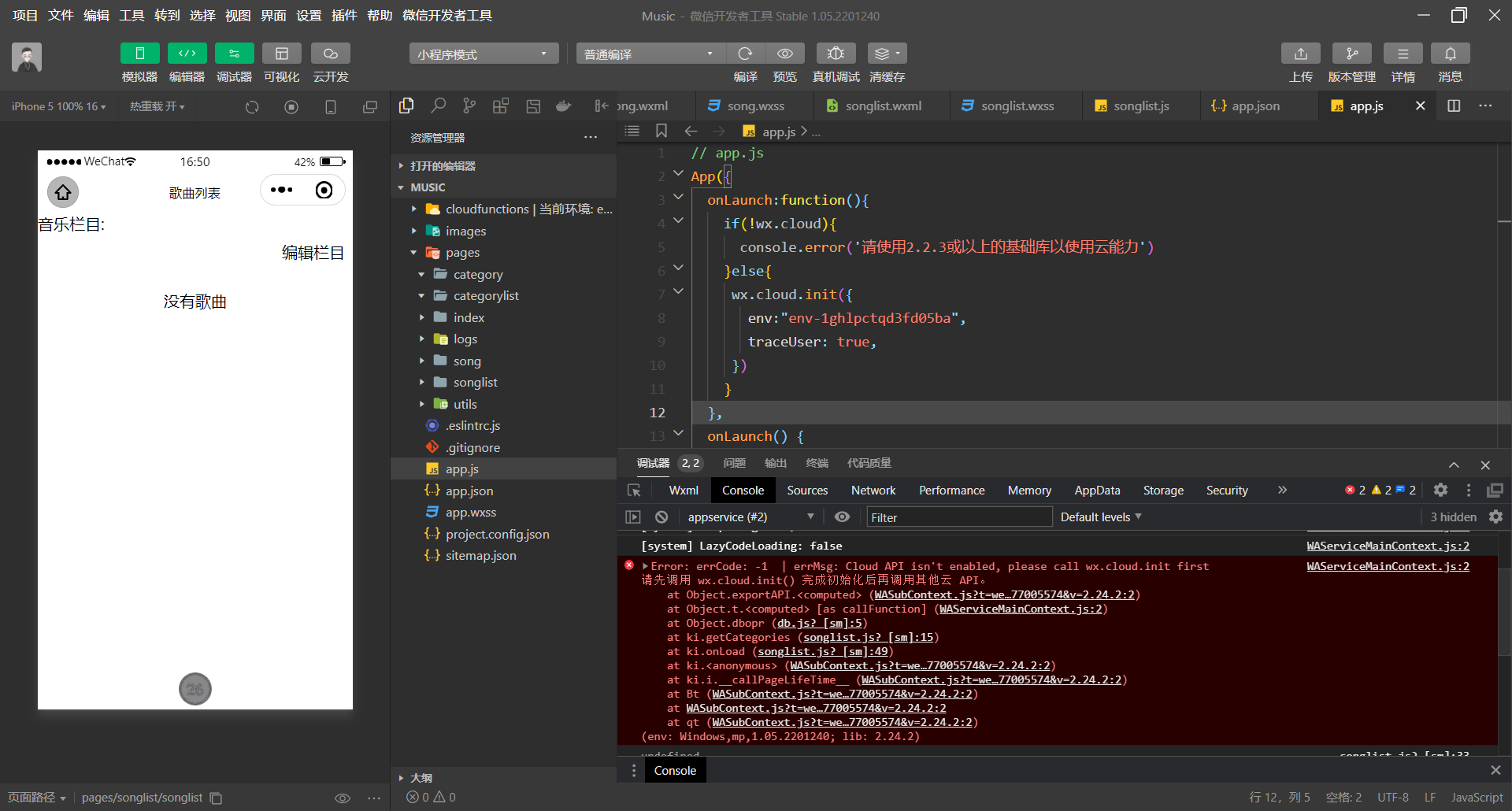
Task: Open DevTools settings gear icon
Action: coord(1440,490)
